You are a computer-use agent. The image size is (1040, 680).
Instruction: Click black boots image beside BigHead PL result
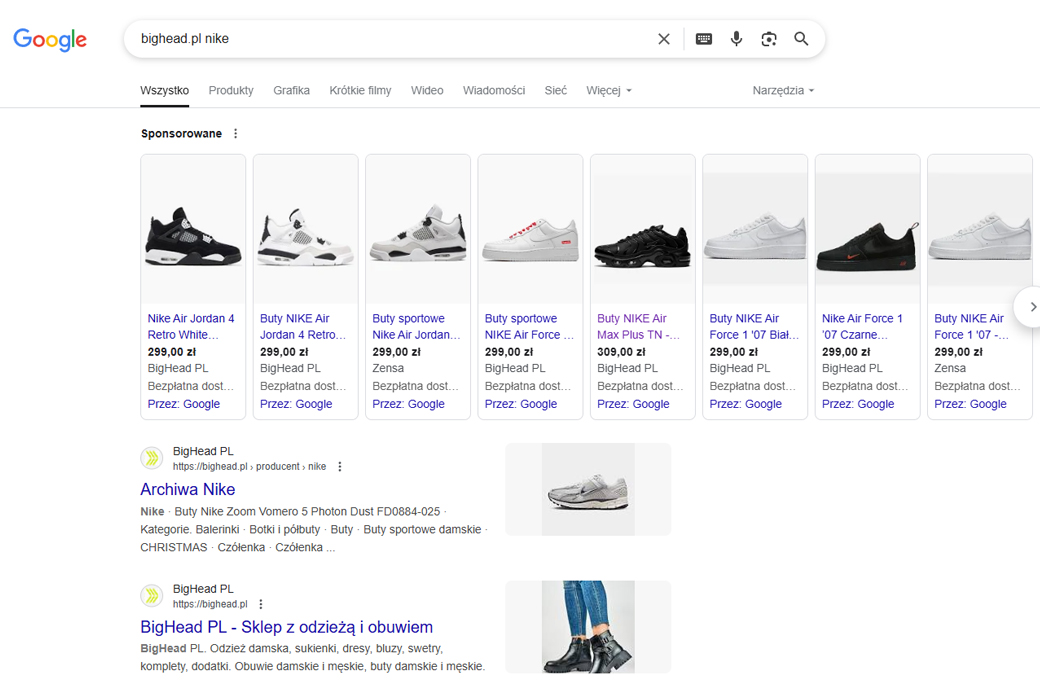[x=588, y=627]
